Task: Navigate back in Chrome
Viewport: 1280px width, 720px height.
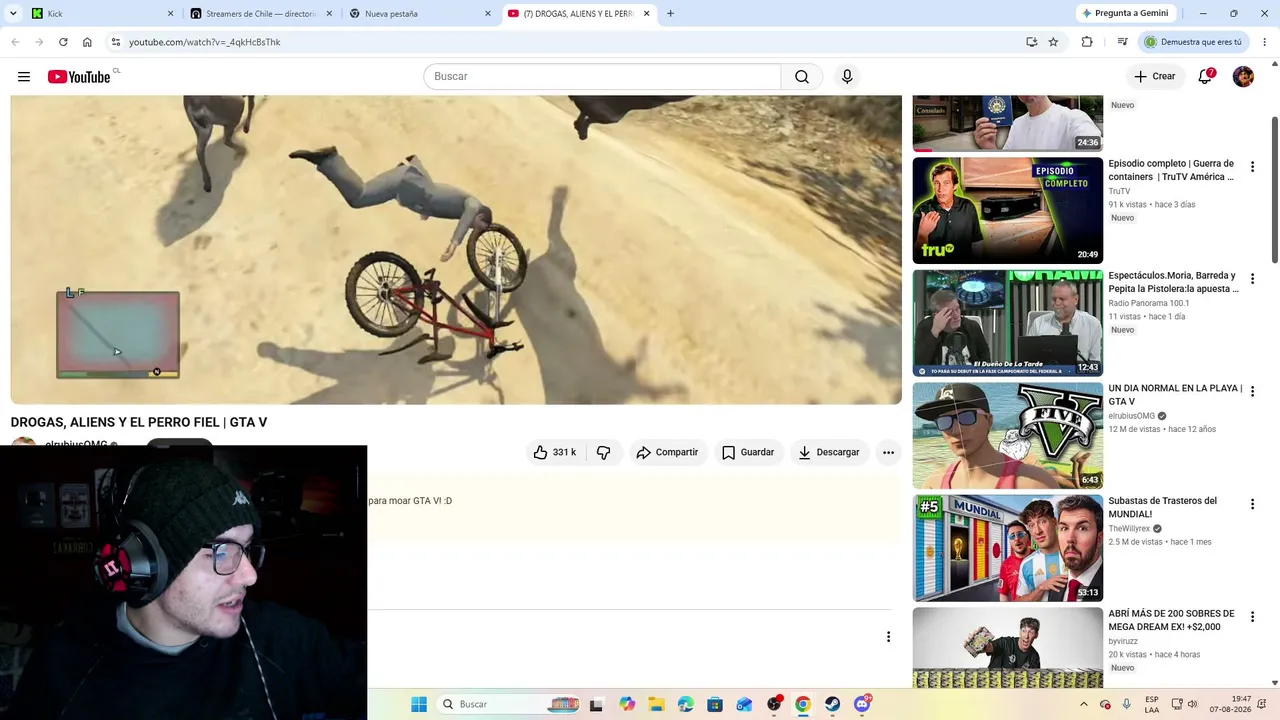Action: 15,42
